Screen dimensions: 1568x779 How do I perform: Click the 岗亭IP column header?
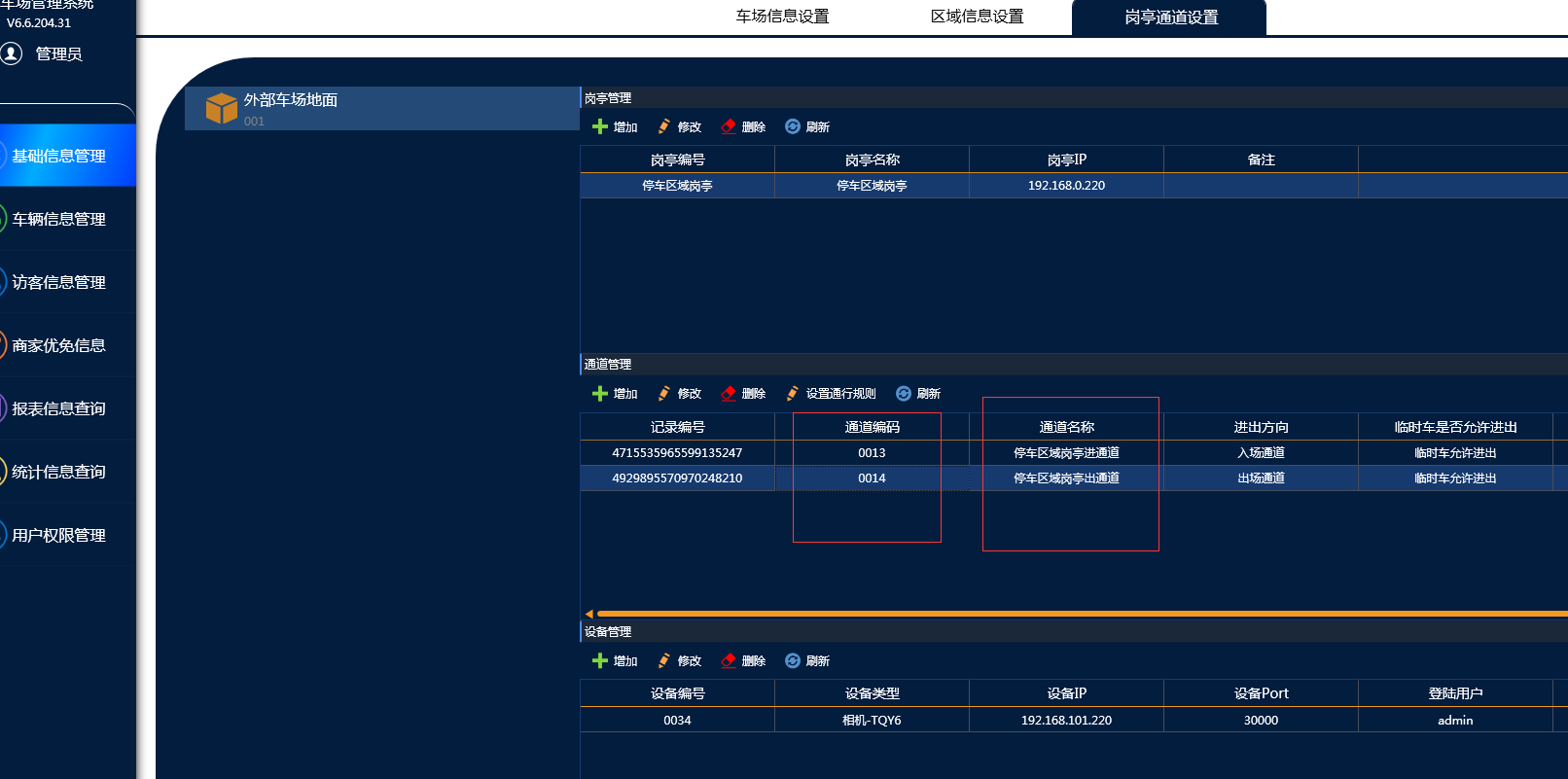click(x=1067, y=159)
